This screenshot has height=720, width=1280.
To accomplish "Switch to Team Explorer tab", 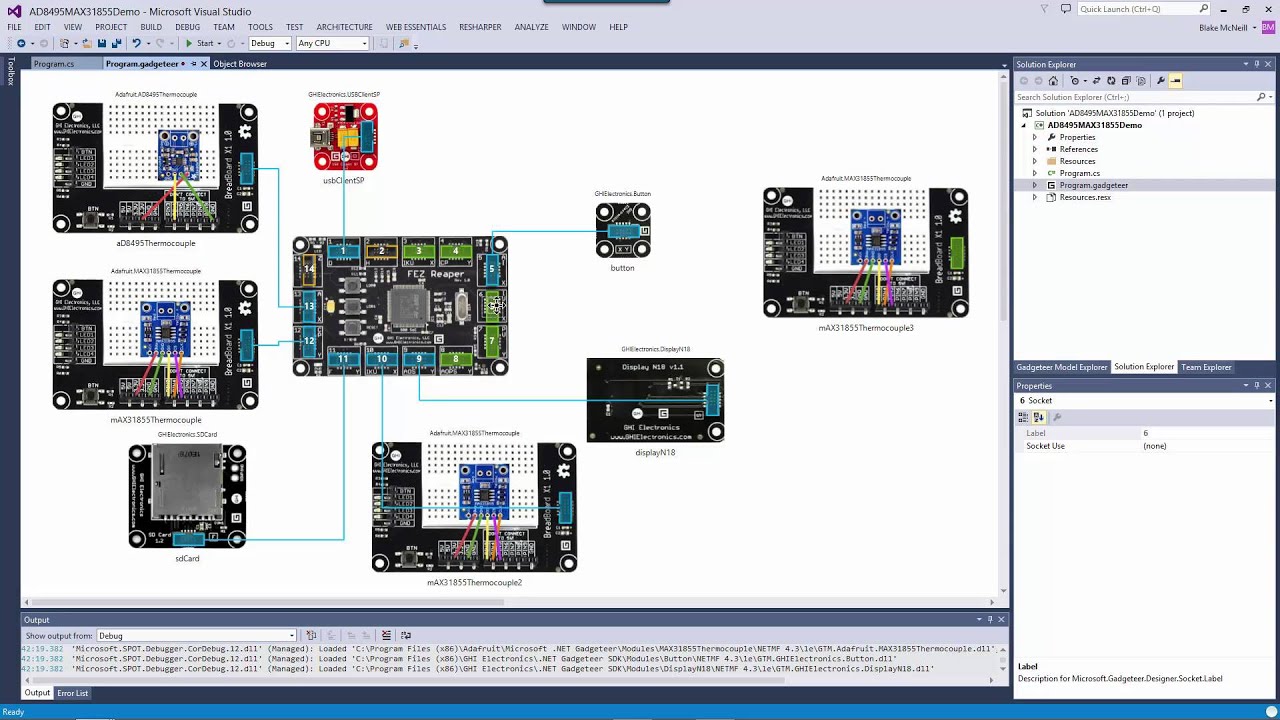I will (1206, 367).
